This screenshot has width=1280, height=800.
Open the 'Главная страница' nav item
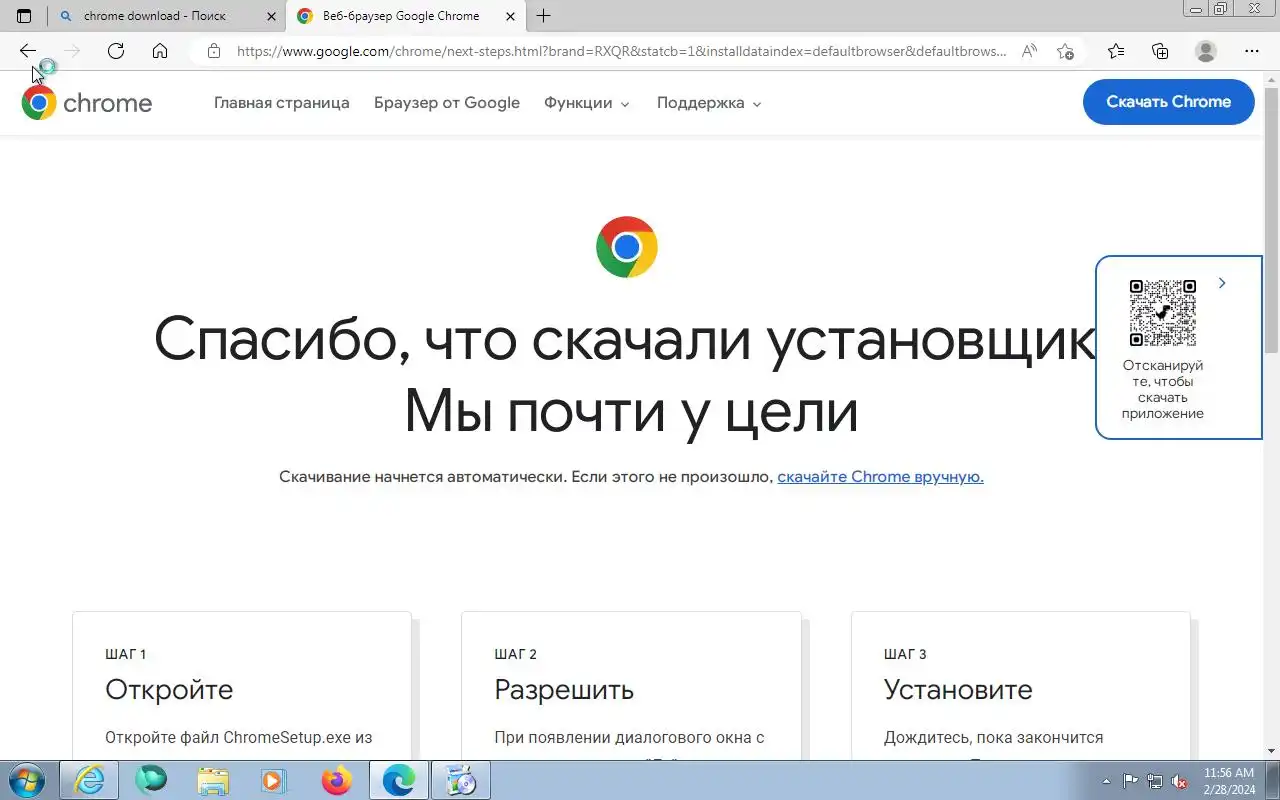[282, 103]
